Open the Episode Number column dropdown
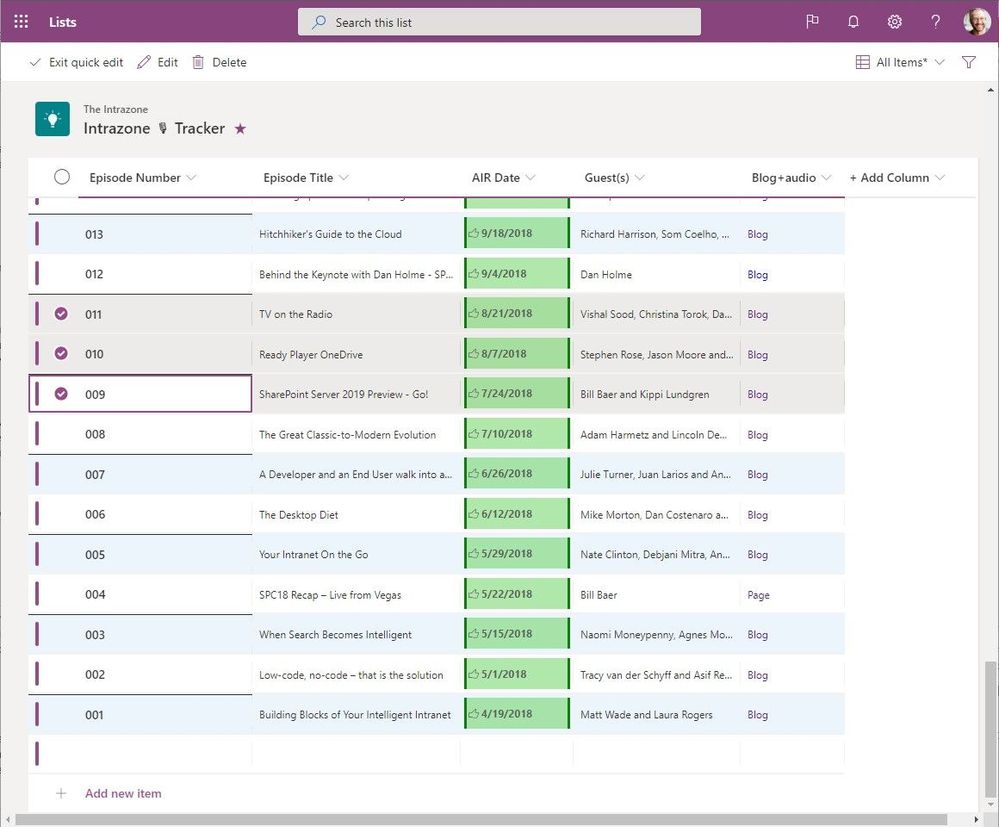 tap(191, 178)
